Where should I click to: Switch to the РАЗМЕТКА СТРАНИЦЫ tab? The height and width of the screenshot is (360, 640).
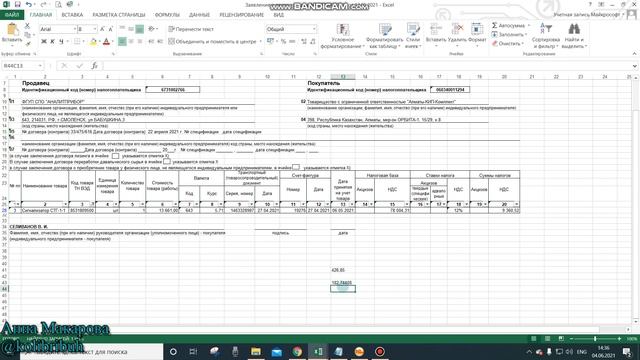click(x=119, y=15)
